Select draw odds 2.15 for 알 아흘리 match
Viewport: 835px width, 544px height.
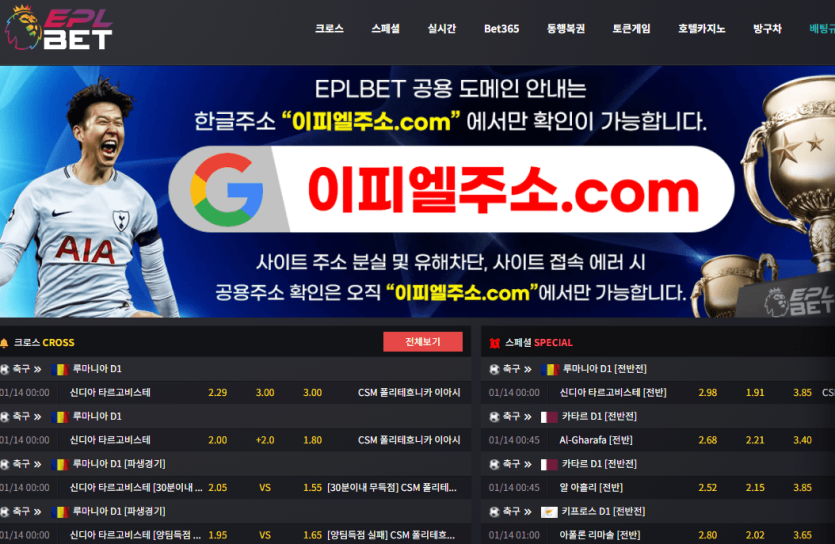(x=755, y=488)
